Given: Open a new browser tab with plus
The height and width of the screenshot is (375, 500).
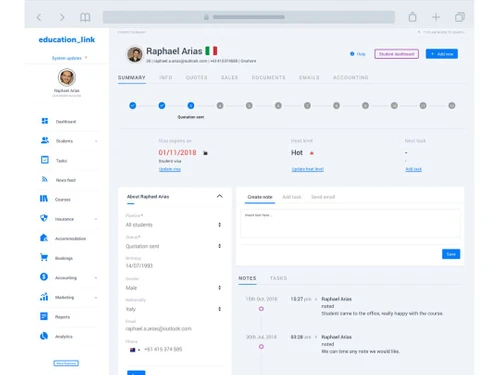Looking at the screenshot, I should pos(436,17).
